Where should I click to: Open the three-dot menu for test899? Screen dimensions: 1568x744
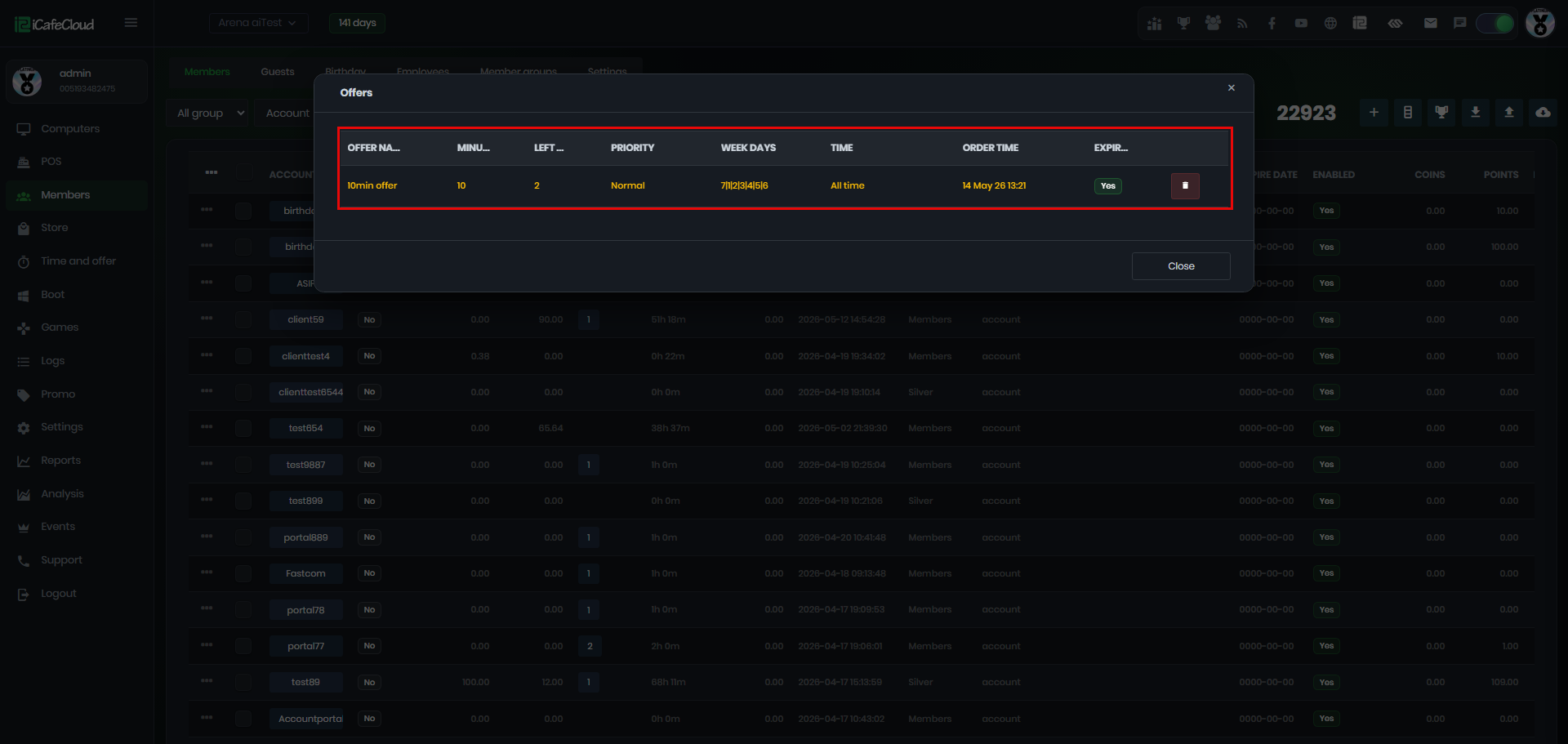(x=207, y=500)
